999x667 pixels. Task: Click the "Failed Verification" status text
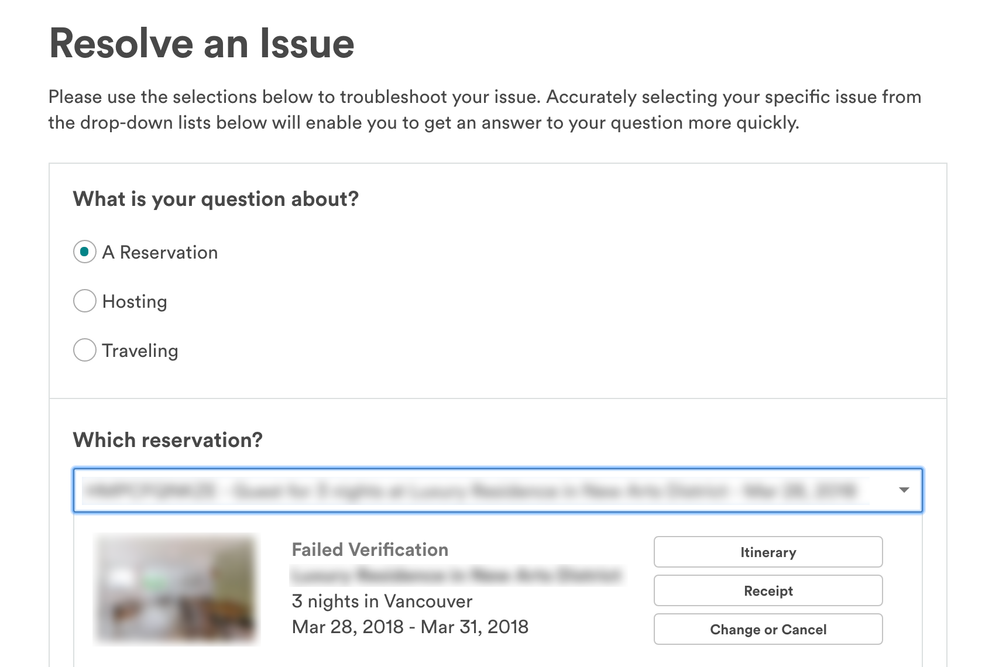pyautogui.click(x=370, y=549)
